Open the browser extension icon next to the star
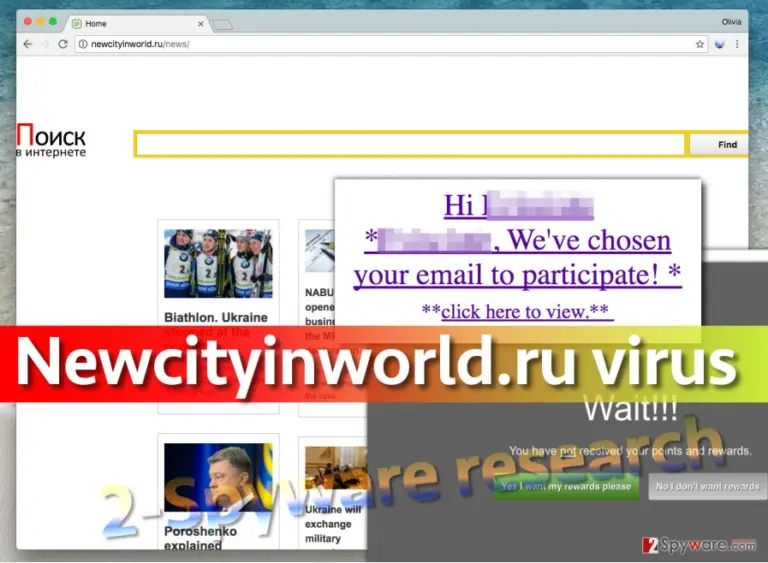The image size is (768, 563). [x=719, y=44]
